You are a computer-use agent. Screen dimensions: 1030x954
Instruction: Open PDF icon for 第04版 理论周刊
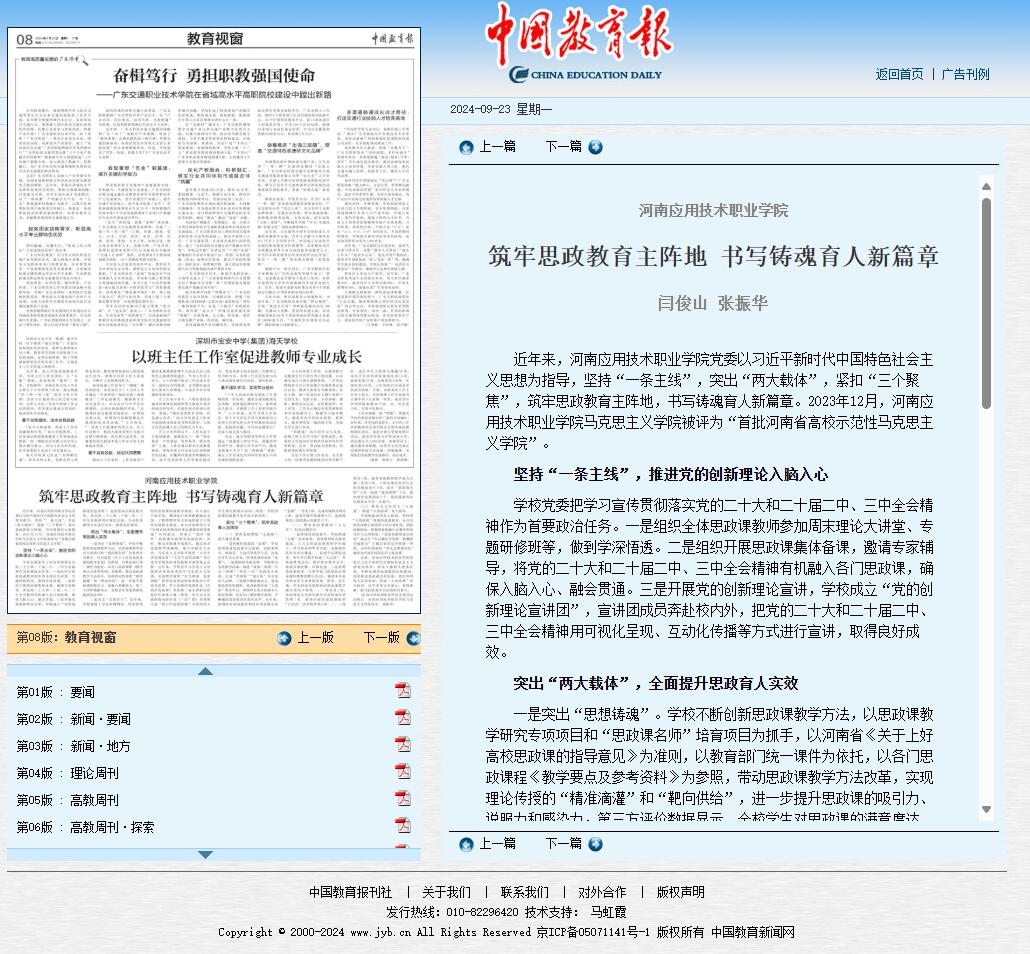[x=403, y=772]
